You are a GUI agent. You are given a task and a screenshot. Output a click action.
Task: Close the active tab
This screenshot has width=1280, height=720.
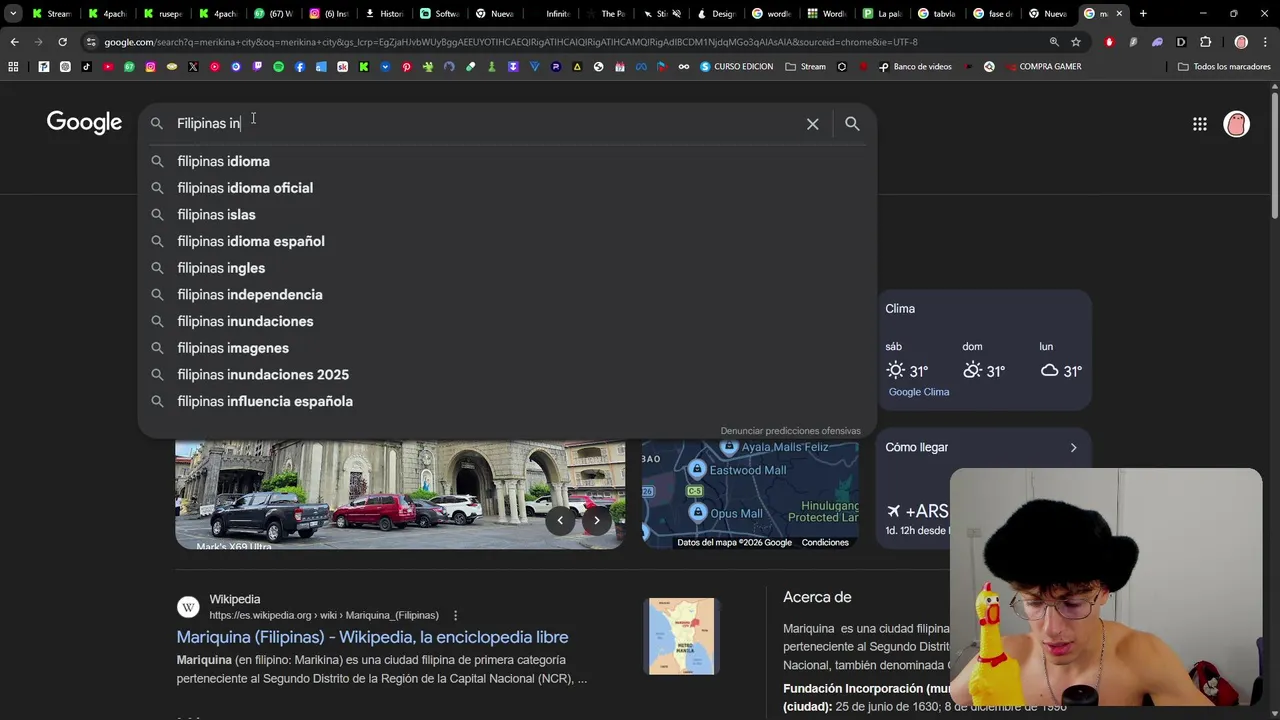[1119, 14]
